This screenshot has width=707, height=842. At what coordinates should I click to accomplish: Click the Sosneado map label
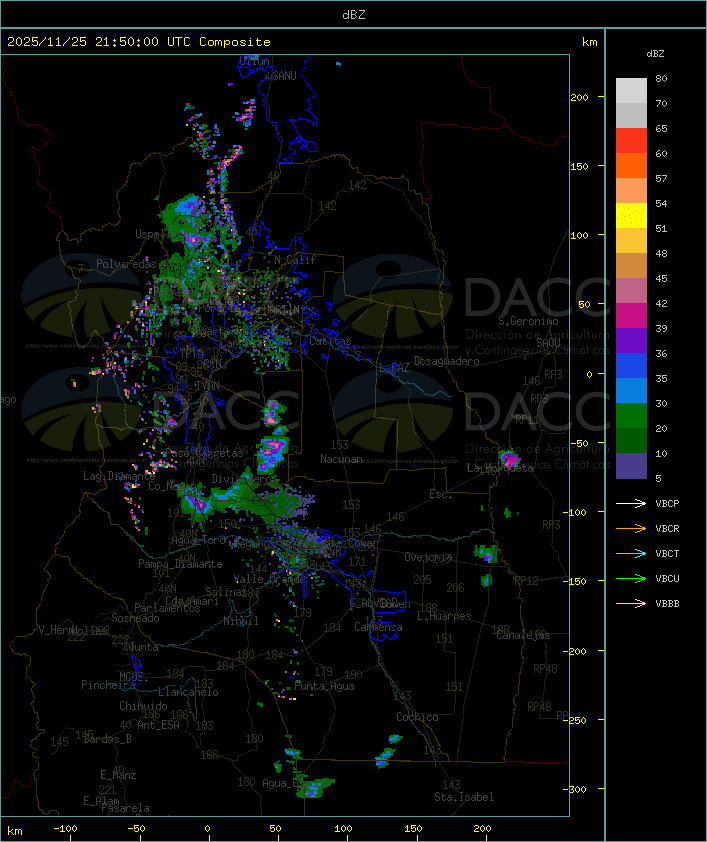pyautogui.click(x=135, y=618)
